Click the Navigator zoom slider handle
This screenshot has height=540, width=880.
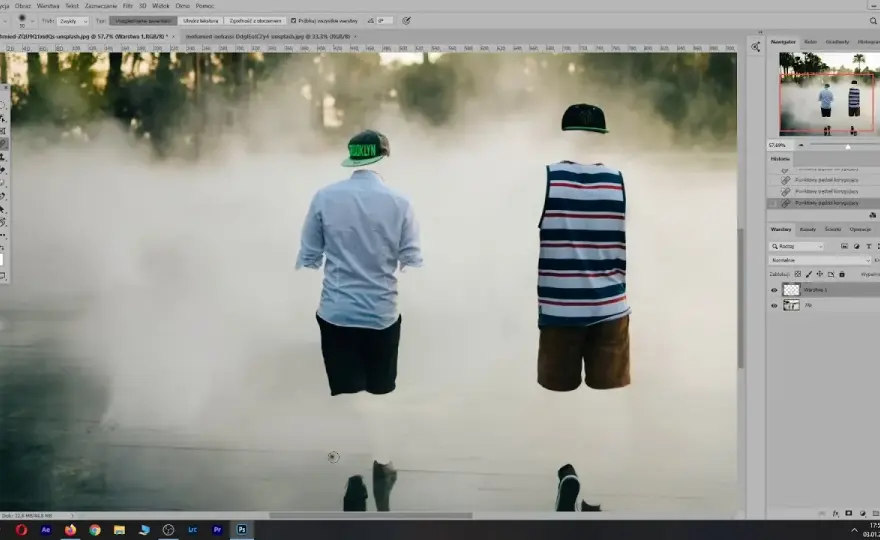click(847, 147)
